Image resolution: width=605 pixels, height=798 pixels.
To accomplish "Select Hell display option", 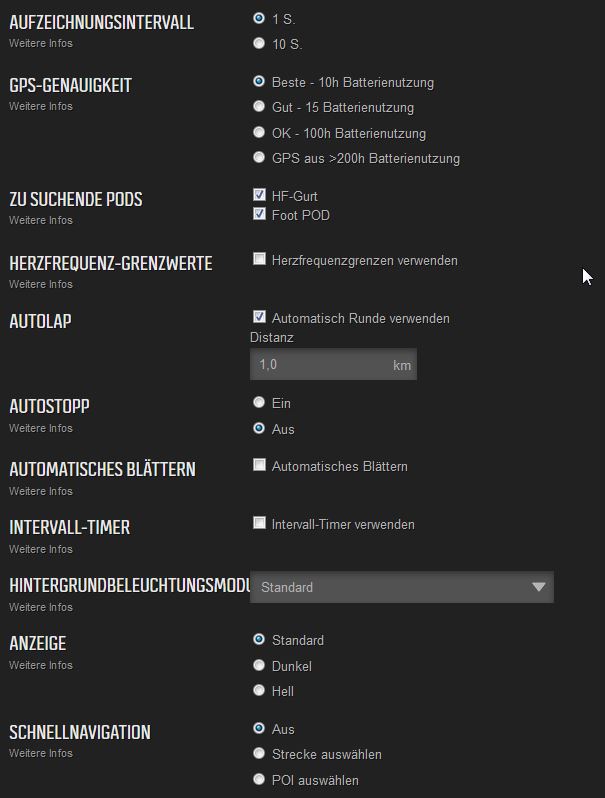I will click(x=259, y=690).
